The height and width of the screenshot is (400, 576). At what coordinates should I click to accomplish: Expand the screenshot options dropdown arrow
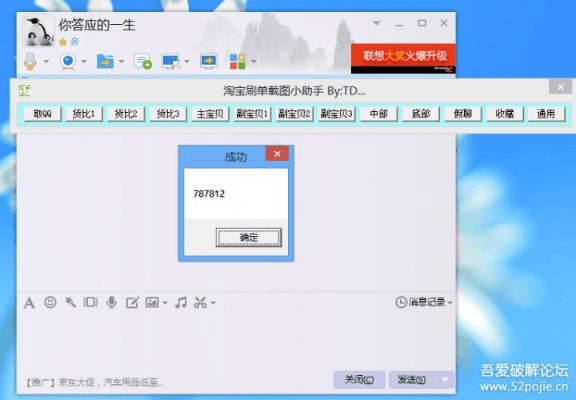(213, 303)
